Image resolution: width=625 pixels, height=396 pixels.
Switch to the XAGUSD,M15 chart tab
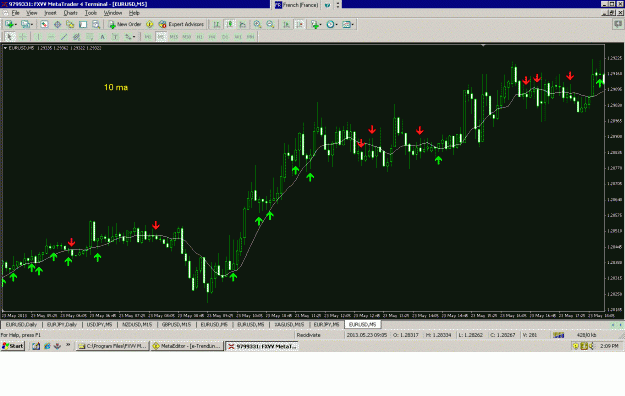[x=289, y=325]
